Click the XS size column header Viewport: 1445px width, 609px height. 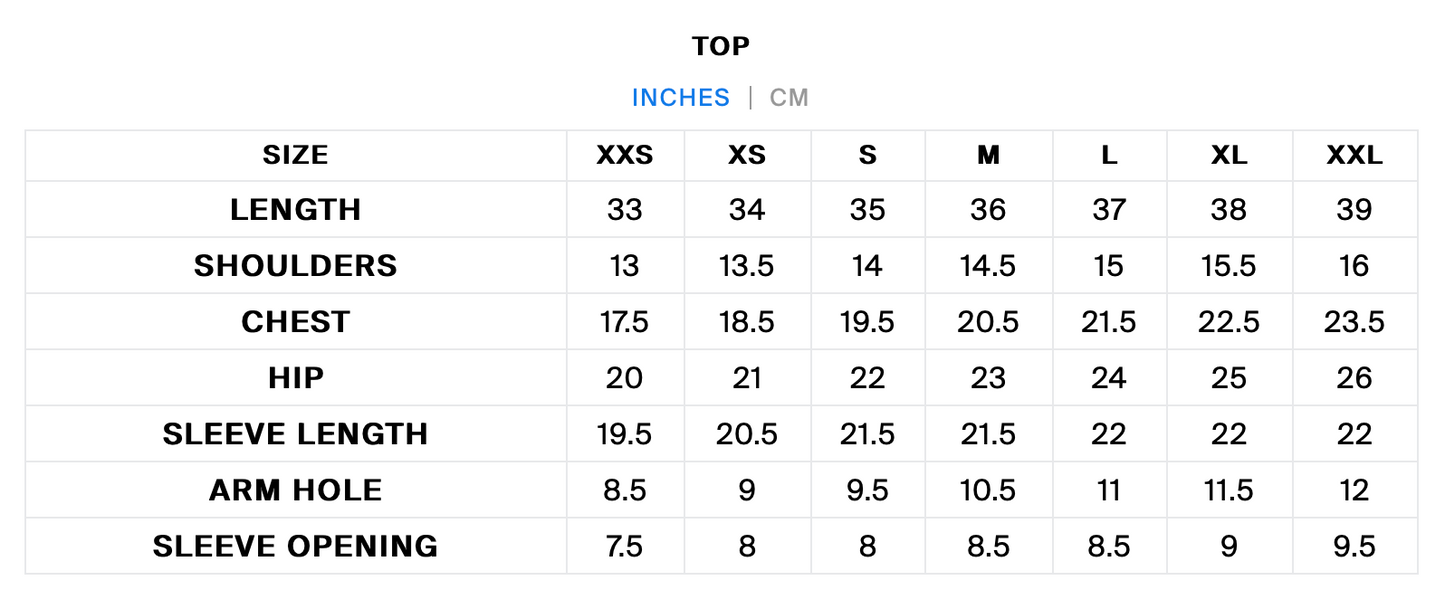pos(747,155)
